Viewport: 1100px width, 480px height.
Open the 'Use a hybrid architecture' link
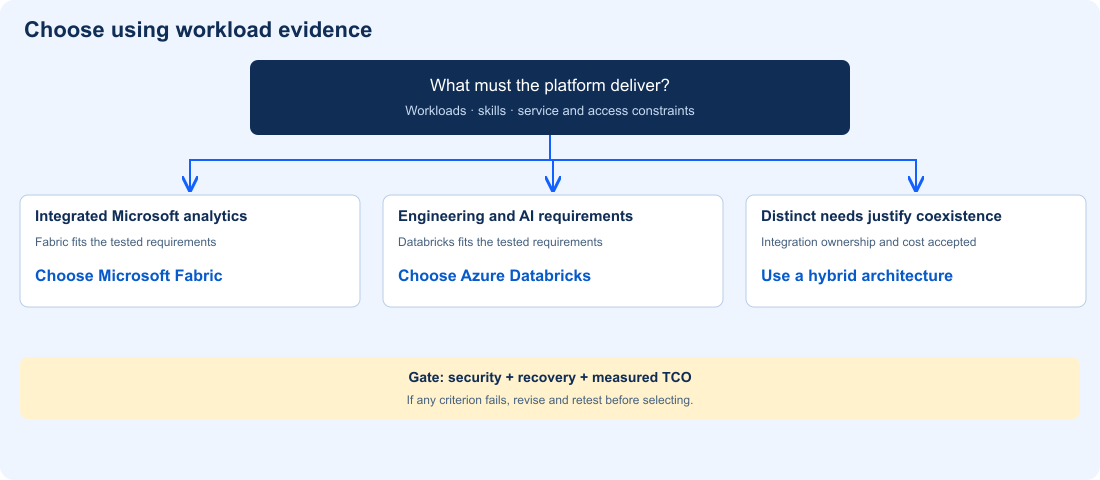pyautogui.click(x=857, y=276)
